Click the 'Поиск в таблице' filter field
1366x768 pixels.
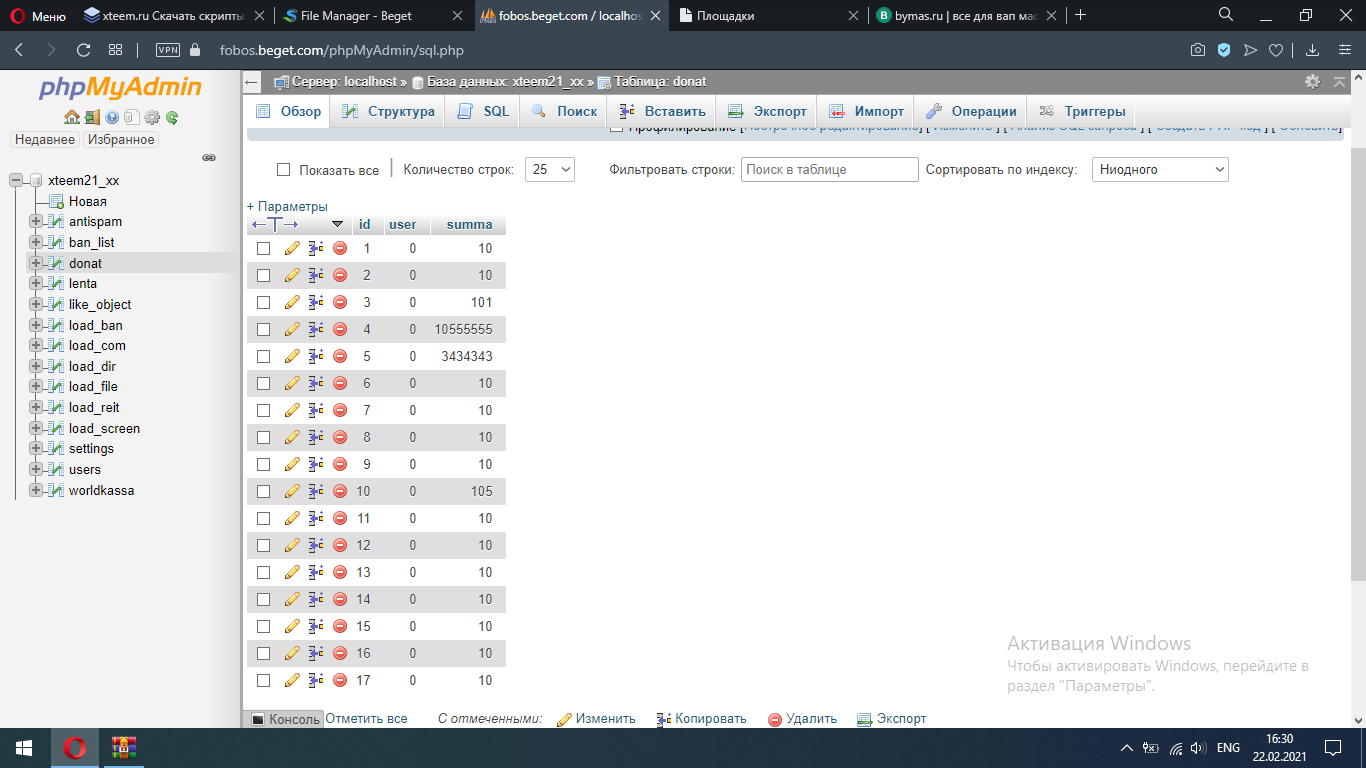(829, 170)
